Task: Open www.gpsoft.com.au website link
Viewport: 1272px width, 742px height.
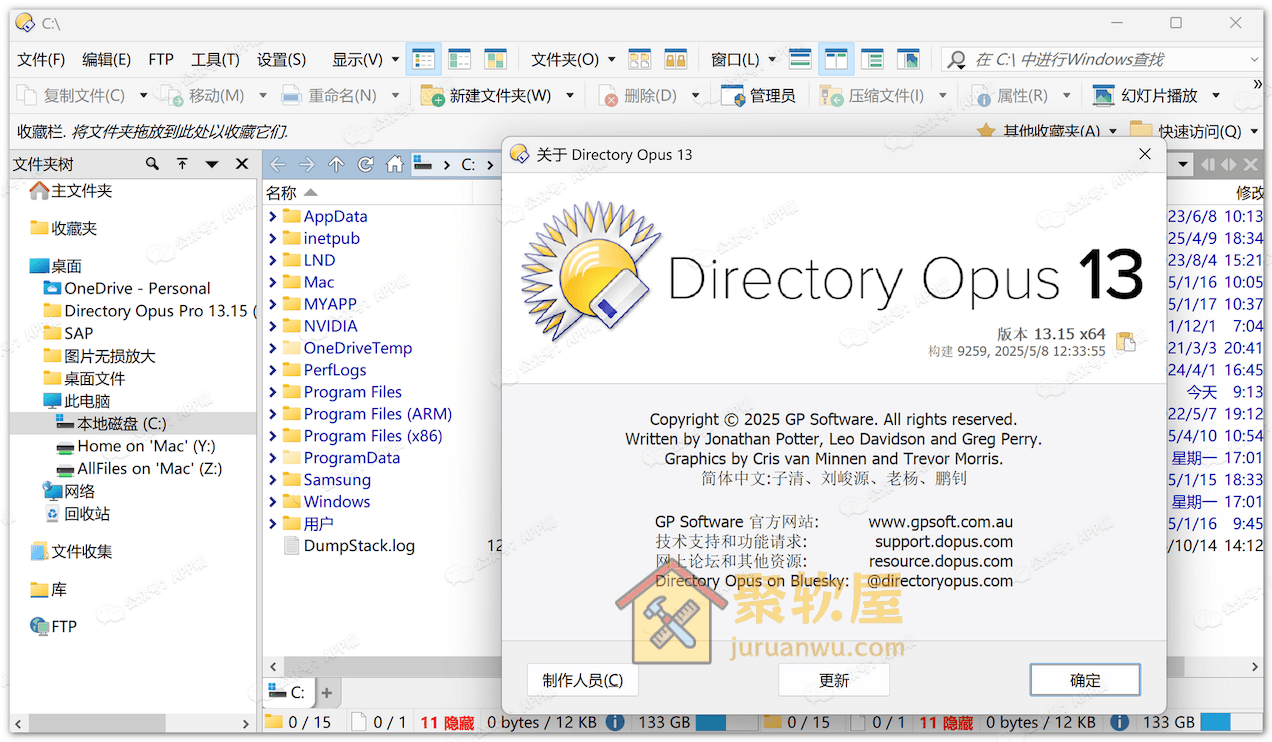Action: 941,521
